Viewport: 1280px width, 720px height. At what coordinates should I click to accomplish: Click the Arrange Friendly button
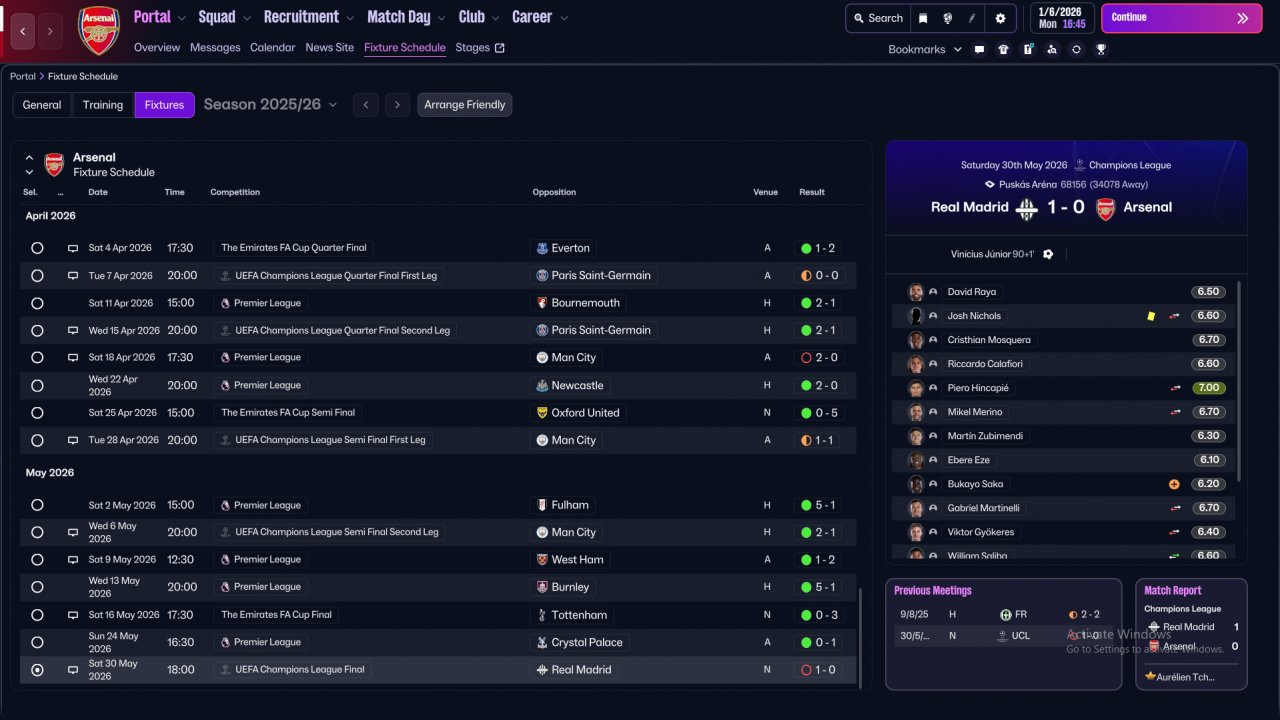tap(464, 105)
